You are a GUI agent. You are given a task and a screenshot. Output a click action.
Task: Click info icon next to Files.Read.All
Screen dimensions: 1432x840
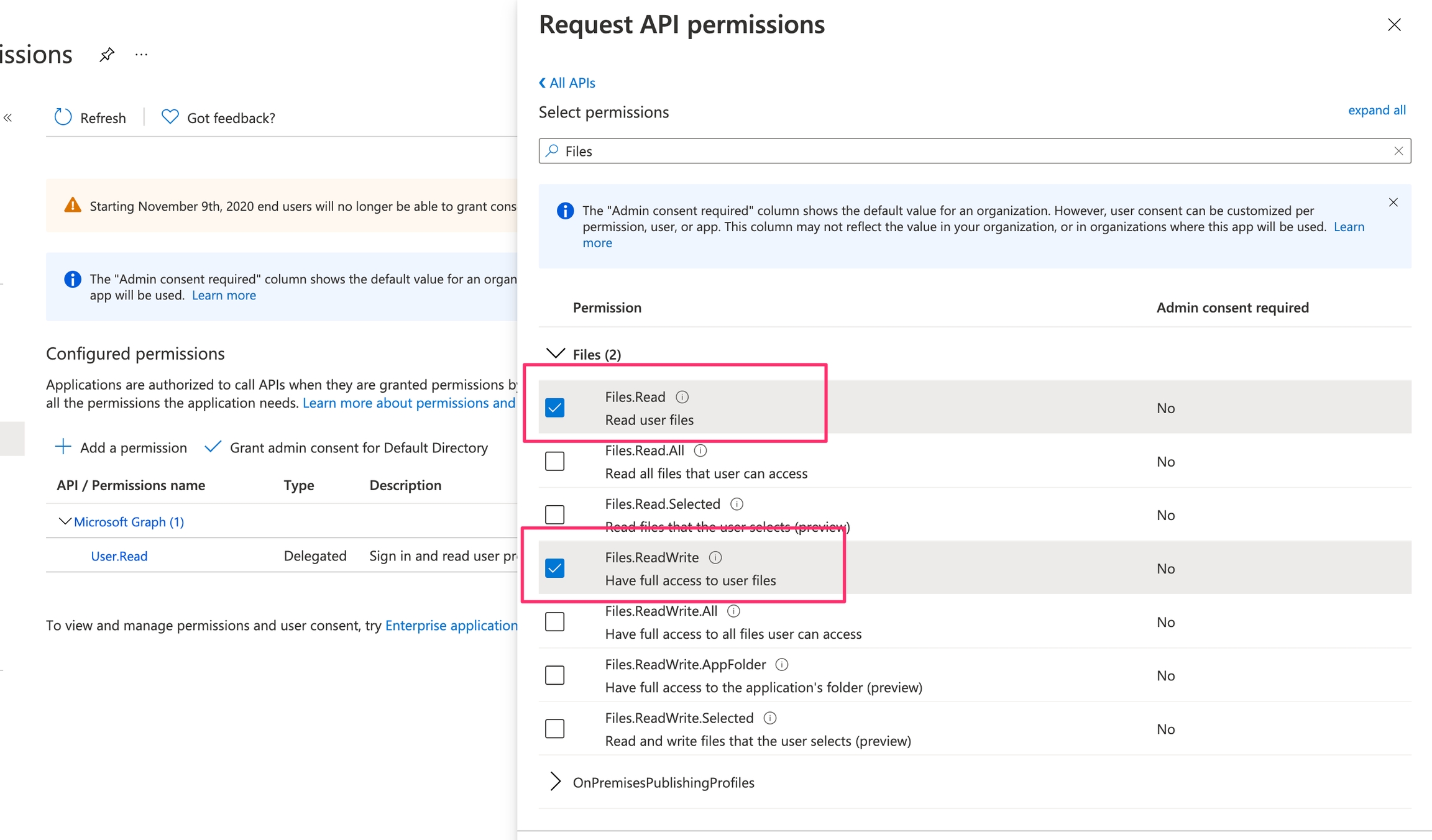click(x=700, y=450)
